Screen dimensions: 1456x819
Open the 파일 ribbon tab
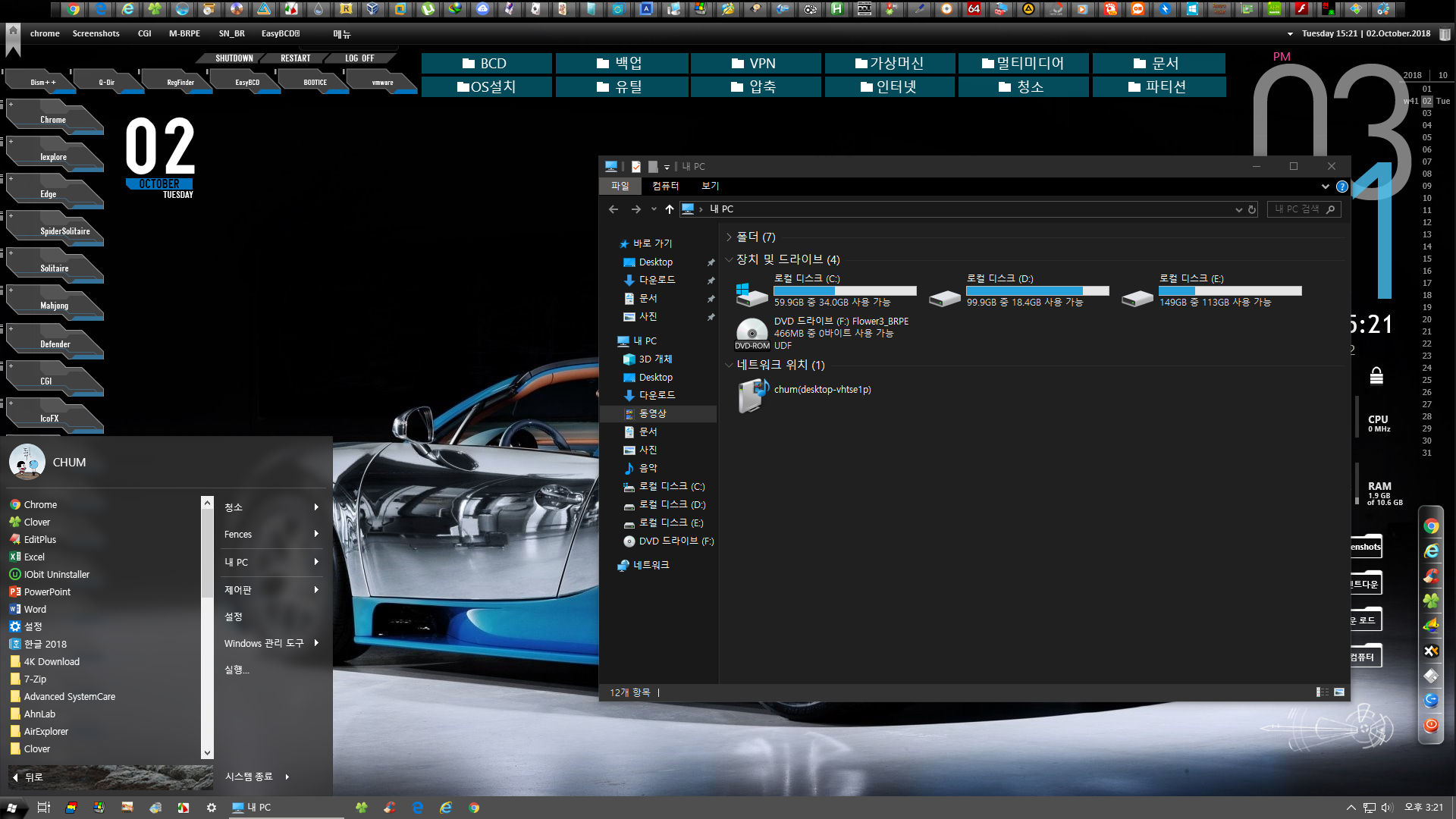click(620, 186)
